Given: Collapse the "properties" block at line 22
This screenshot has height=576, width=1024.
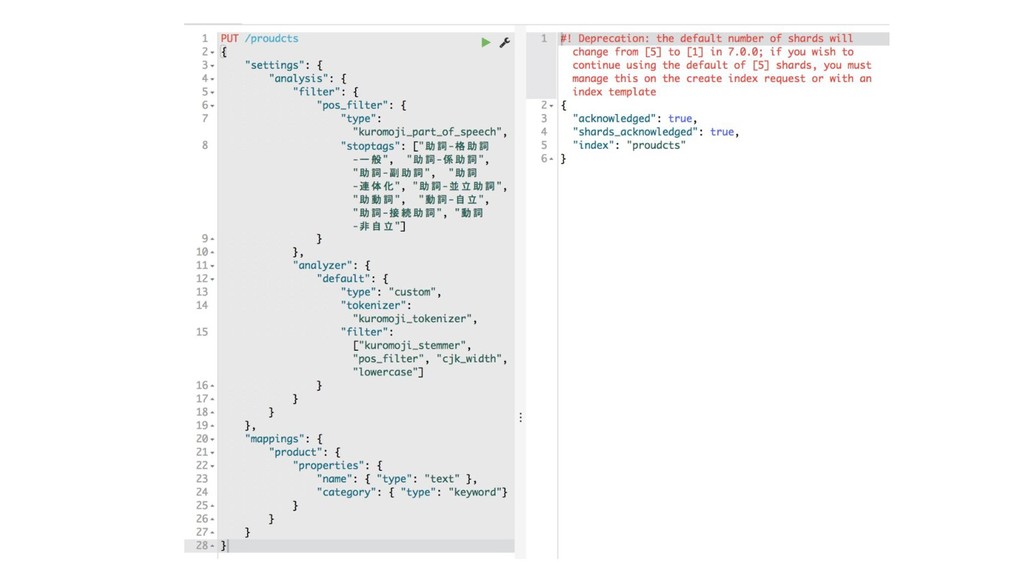Looking at the screenshot, I should (x=213, y=466).
